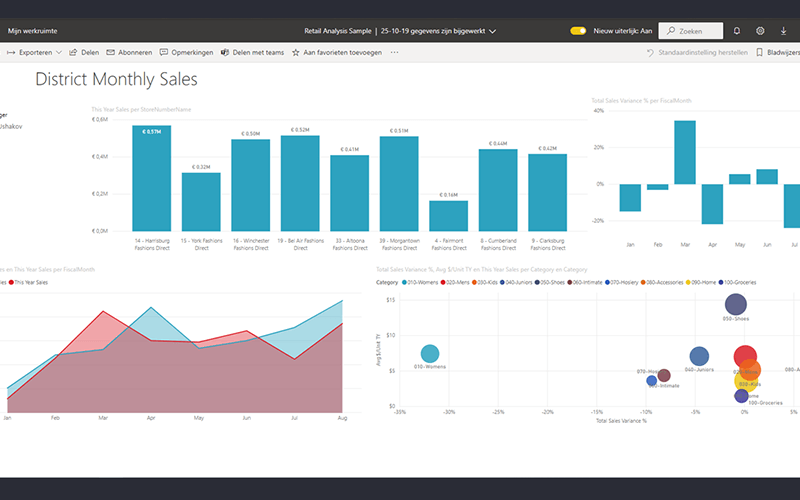This screenshot has width=800, height=500.
Task: Open the settings gear icon
Action: click(x=760, y=31)
